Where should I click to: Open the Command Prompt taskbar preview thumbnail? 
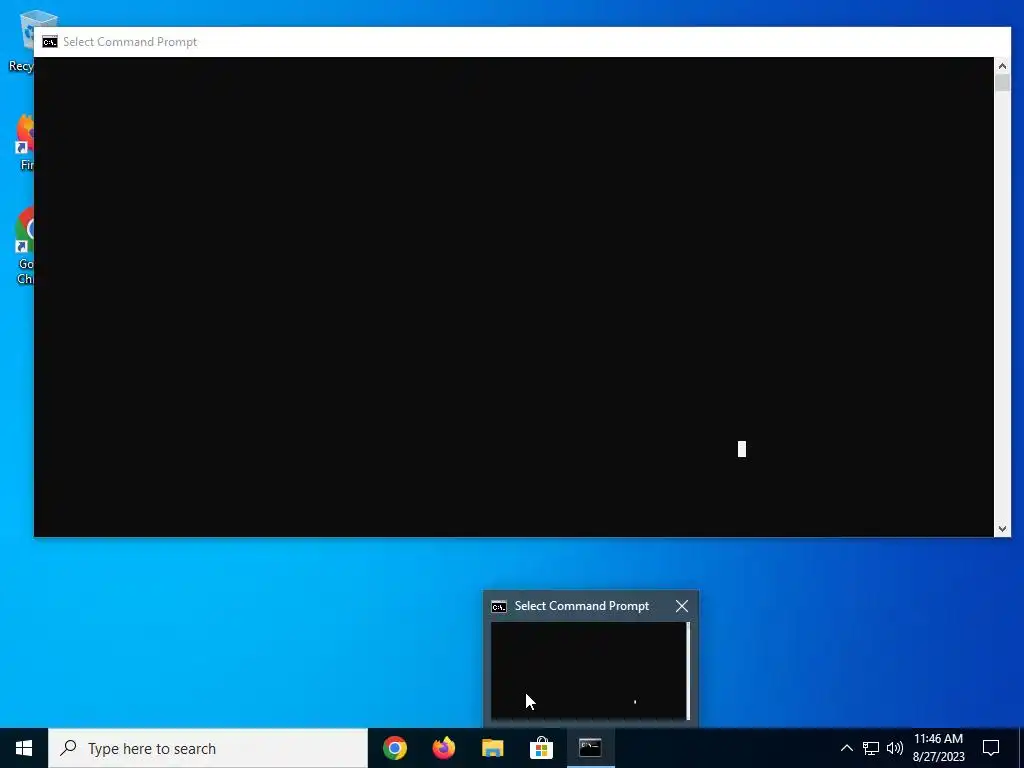point(590,671)
